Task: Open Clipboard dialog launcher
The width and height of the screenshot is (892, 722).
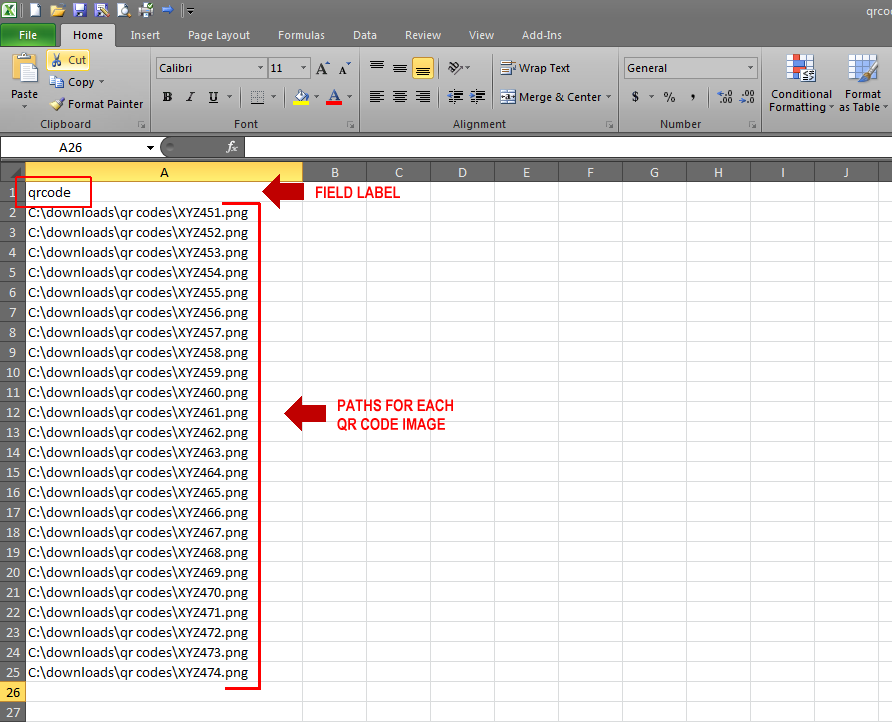Action: 141,125
